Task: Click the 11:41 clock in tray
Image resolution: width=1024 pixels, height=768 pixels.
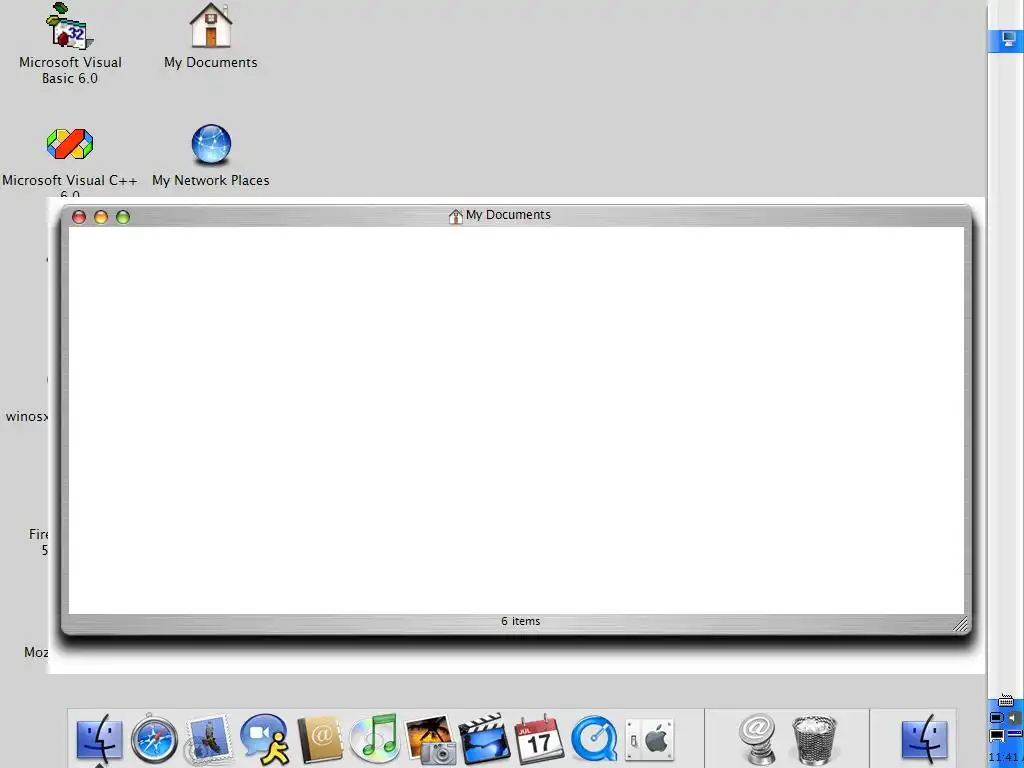Action: (x=1003, y=758)
